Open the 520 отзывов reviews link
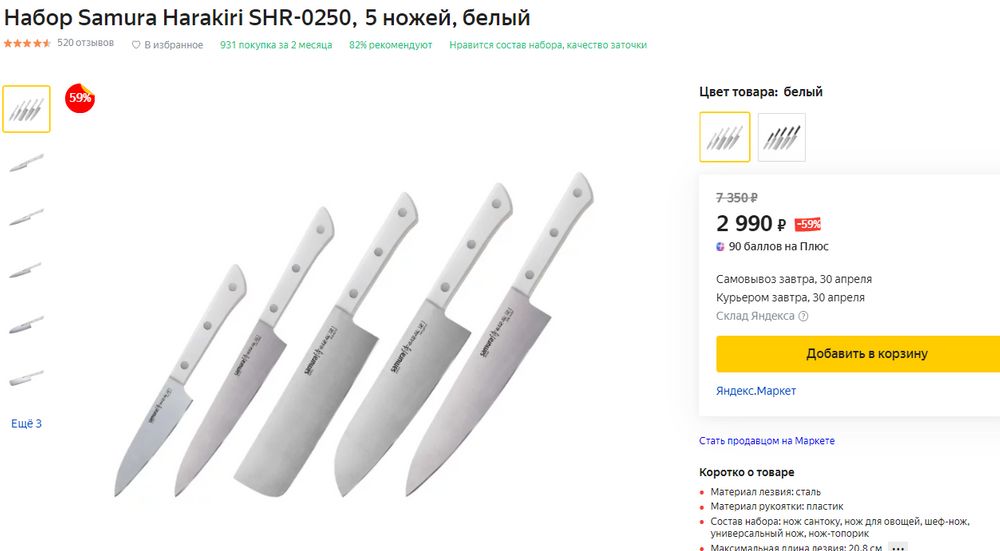The image size is (1000, 551). 85,44
